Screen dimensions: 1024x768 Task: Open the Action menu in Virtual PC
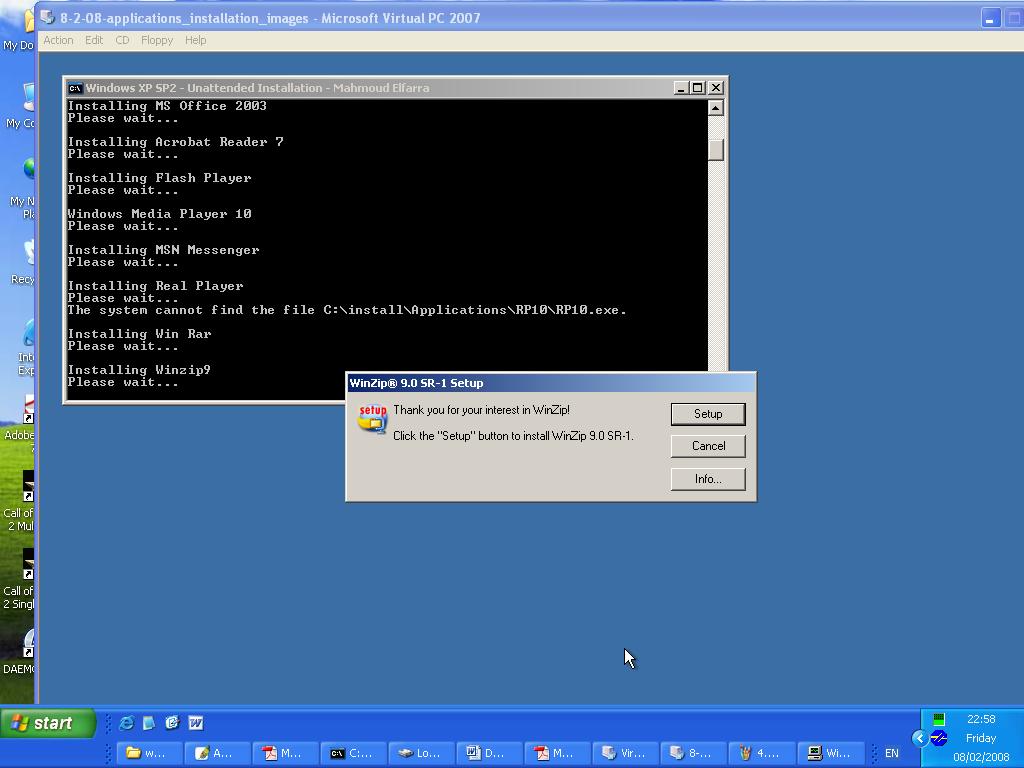[x=58, y=40]
